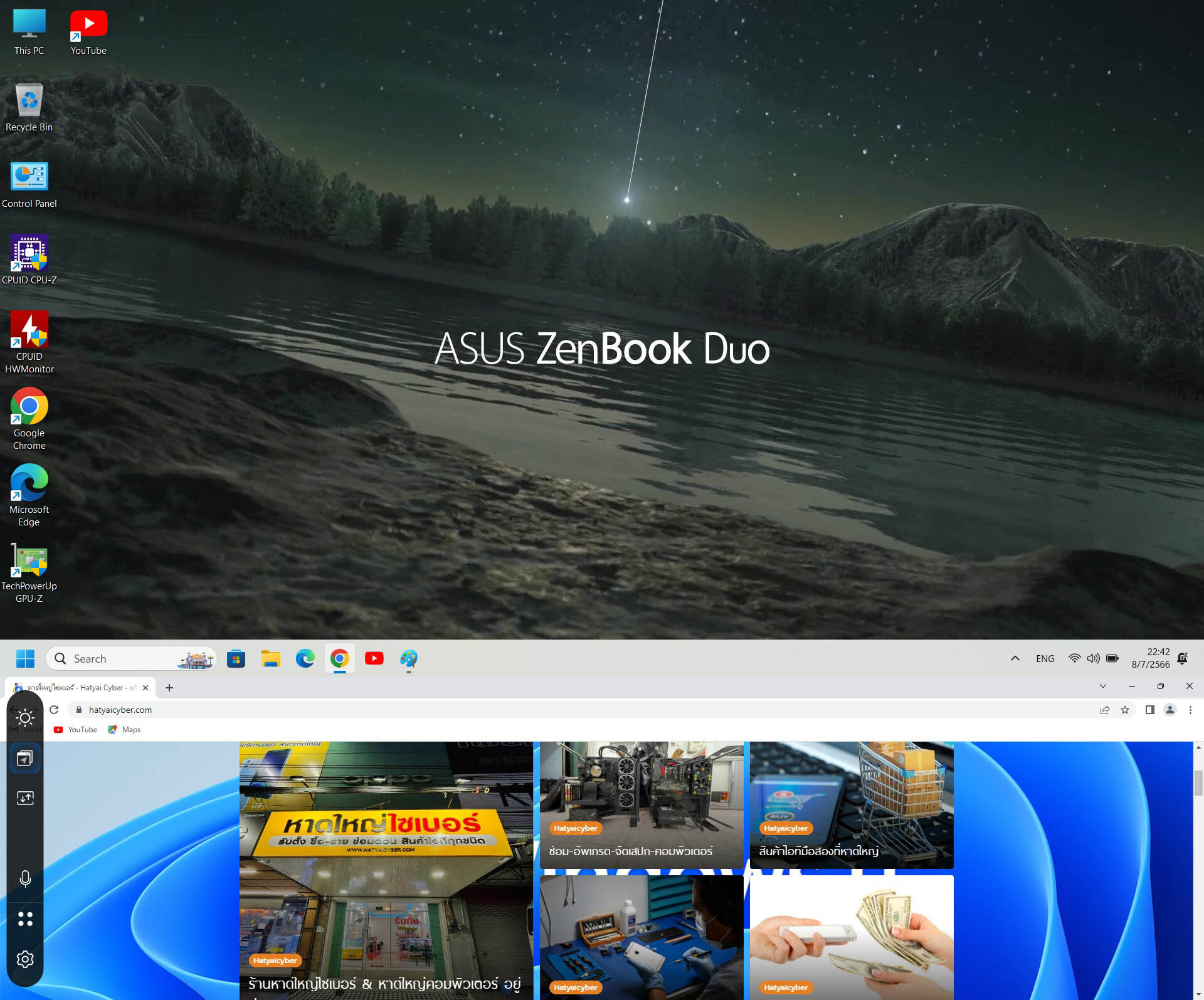The width and height of the screenshot is (1204, 1000).
Task: Toggle the ScreenPad microphone icon
Action: coord(25,878)
